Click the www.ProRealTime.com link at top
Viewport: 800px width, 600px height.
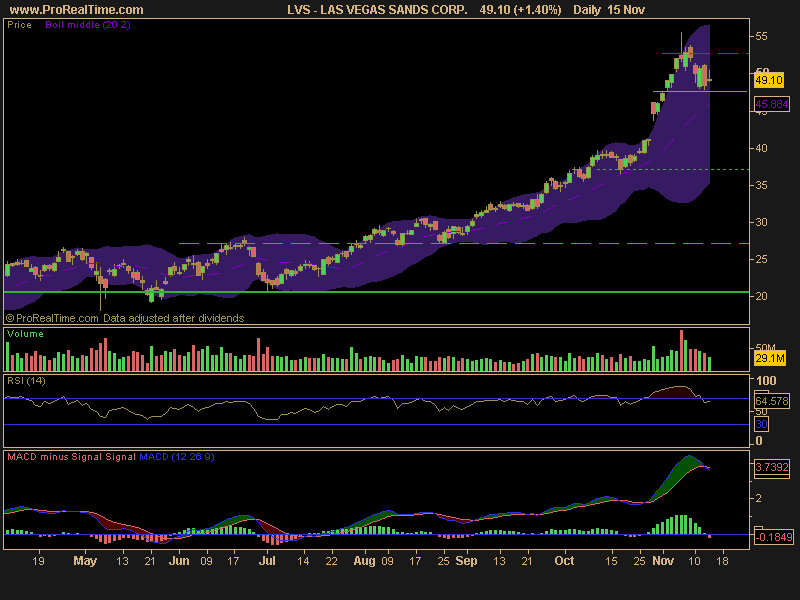(x=77, y=10)
